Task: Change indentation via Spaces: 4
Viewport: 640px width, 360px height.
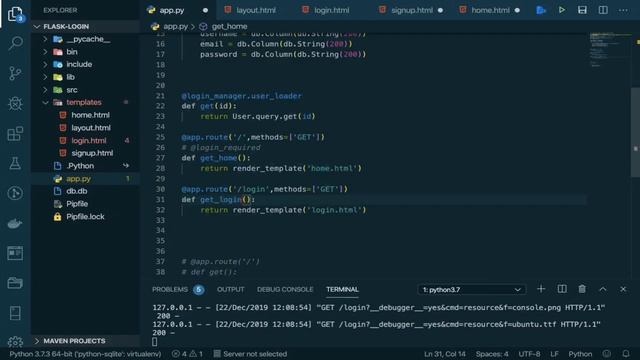Action: [x=492, y=354]
